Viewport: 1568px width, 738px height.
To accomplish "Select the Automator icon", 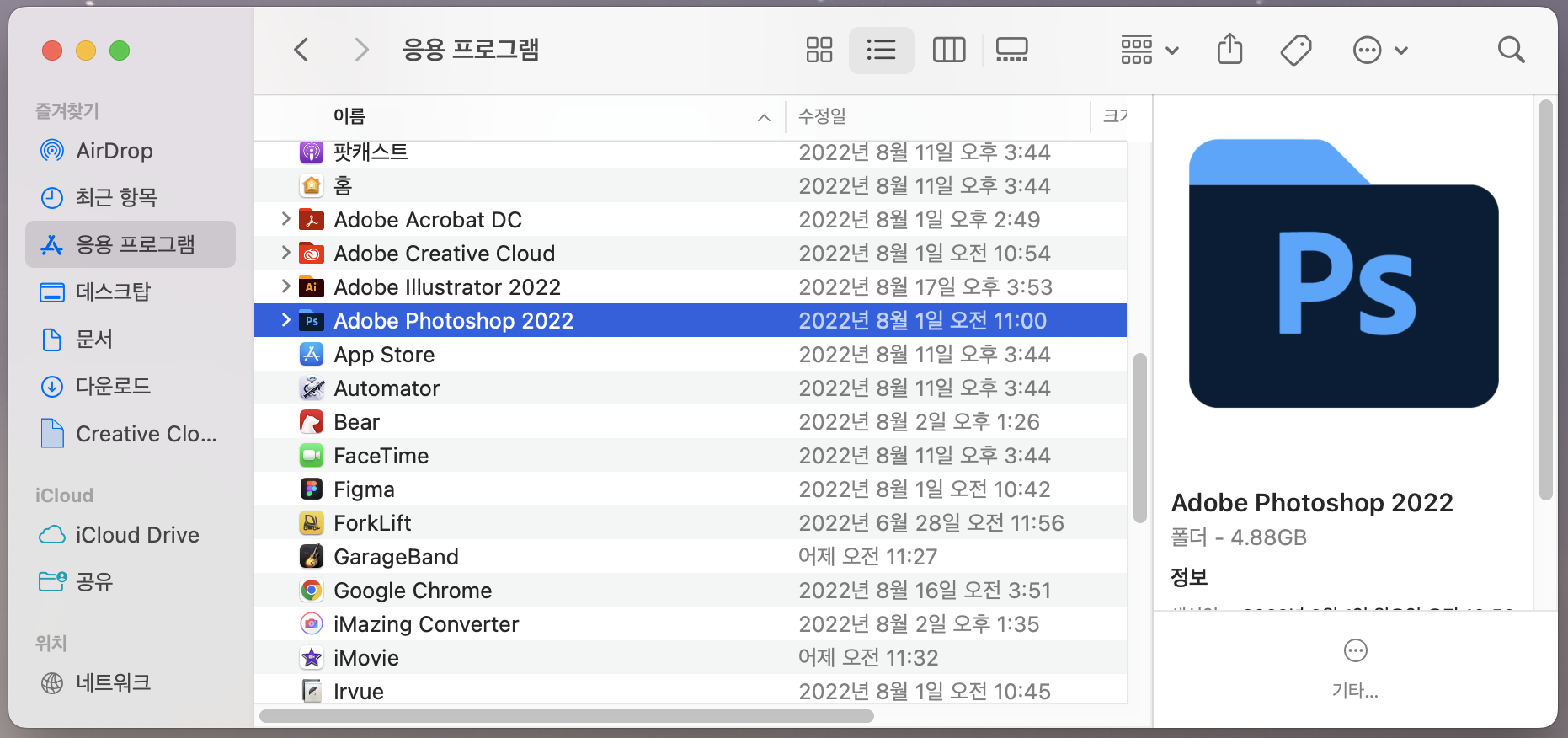I will pos(312,388).
